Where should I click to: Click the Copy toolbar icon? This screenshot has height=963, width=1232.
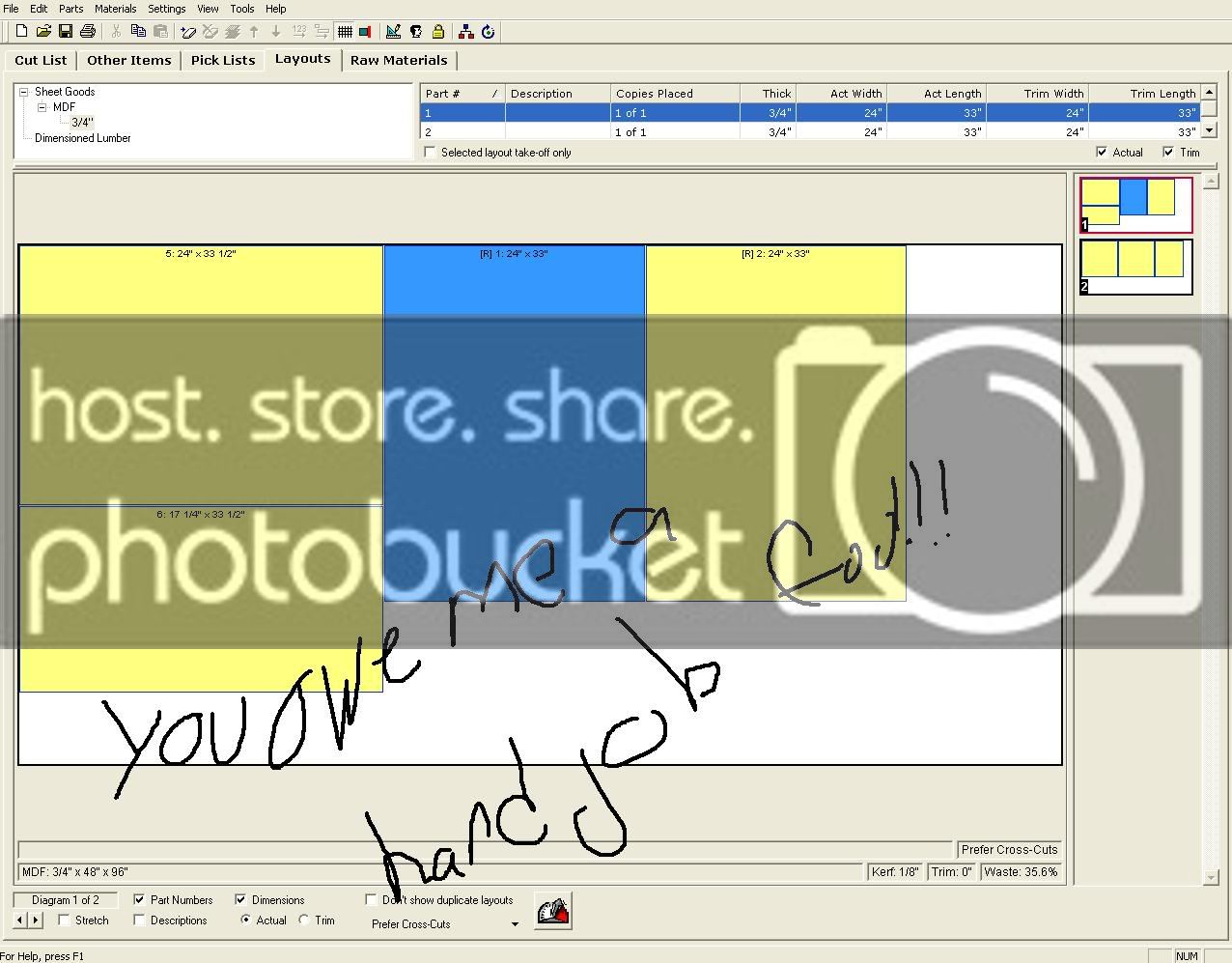[x=138, y=32]
